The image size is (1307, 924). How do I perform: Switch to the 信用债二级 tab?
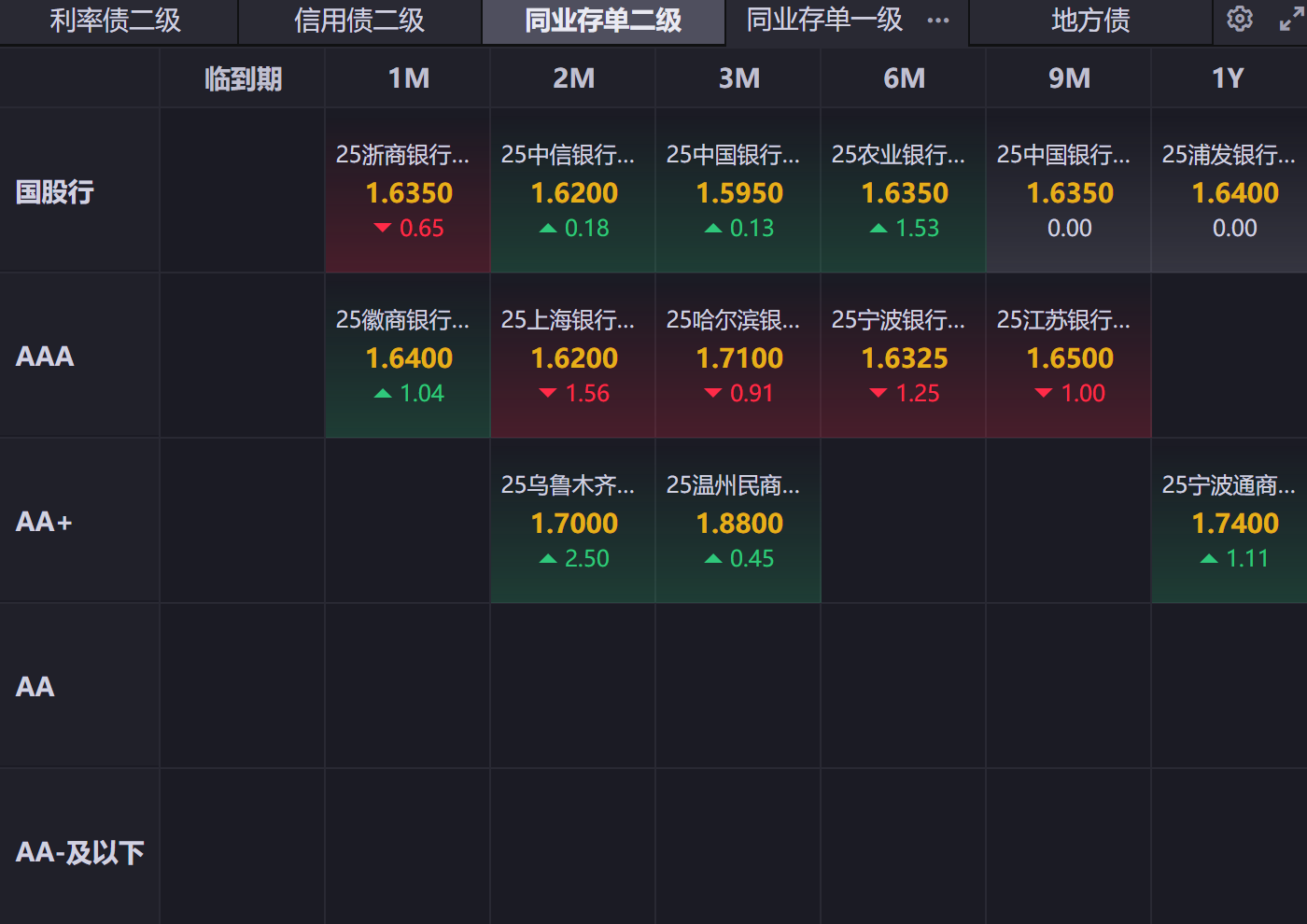359,21
